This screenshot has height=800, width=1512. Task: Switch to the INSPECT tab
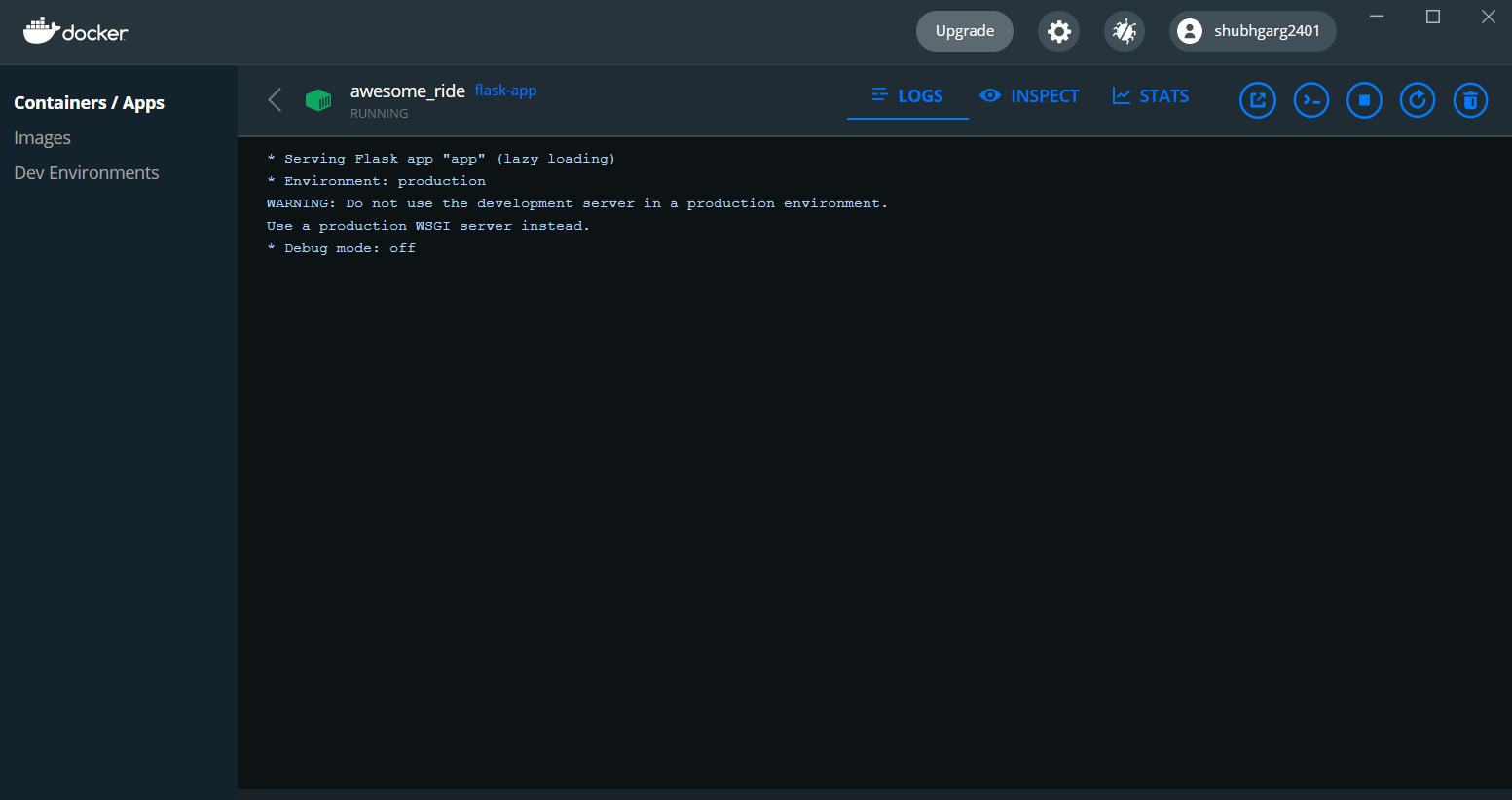[x=1029, y=95]
